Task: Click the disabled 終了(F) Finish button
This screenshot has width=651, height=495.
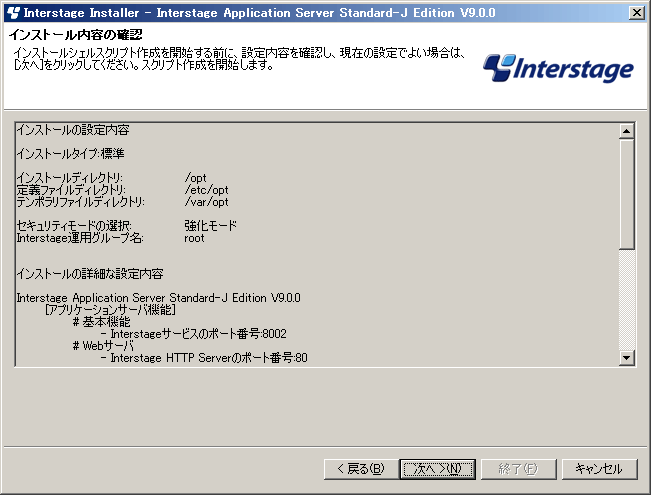Action: [x=519, y=469]
